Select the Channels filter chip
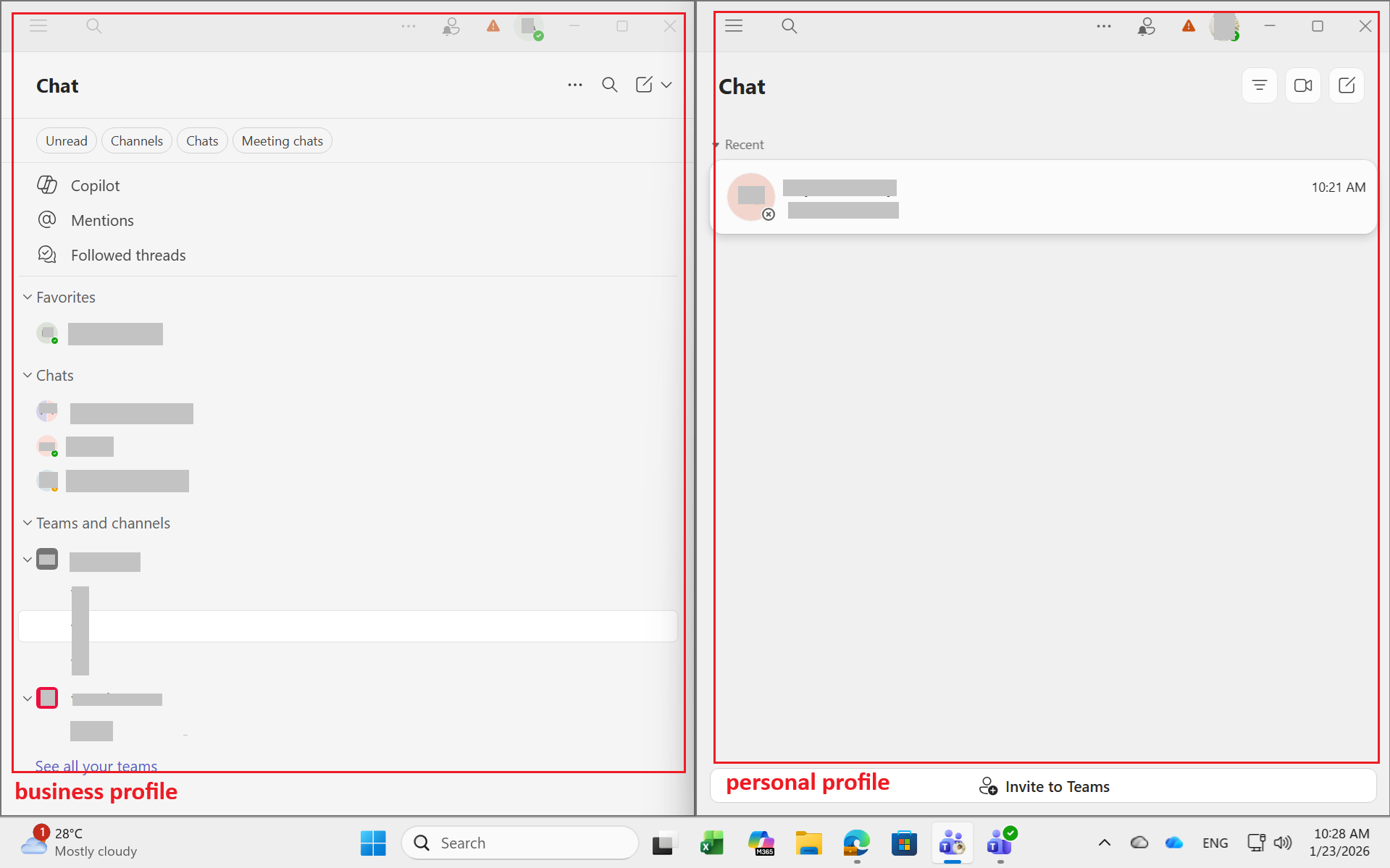1390x868 pixels. 137,140
